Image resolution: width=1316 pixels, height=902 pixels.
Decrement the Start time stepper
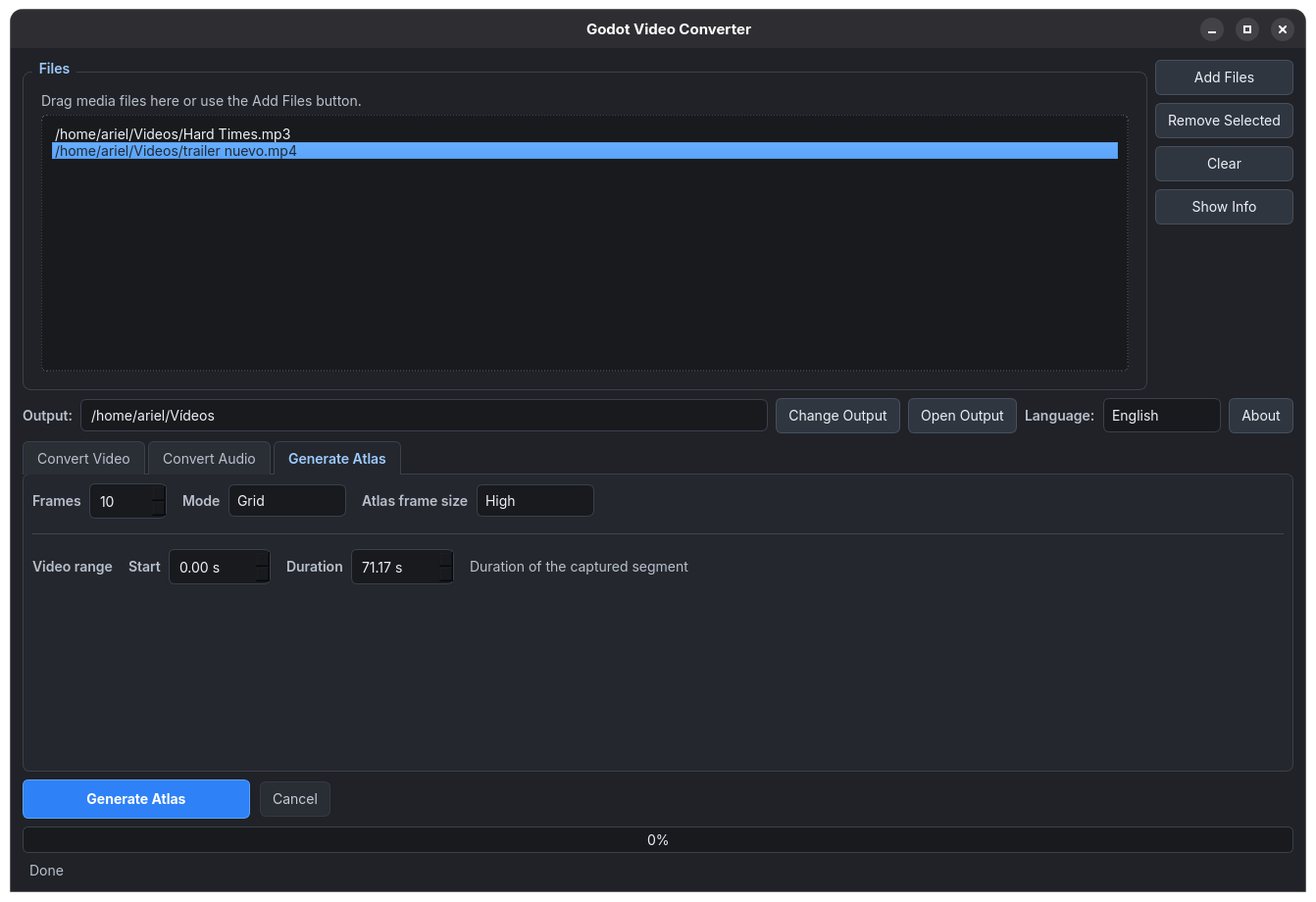262,575
